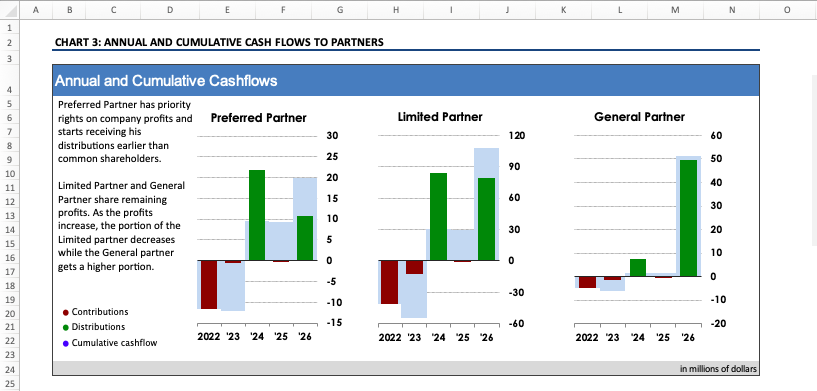This screenshot has width=817, height=391.
Task: Select Preferred Partner 2022 red contribution bar
Action: tap(209, 285)
